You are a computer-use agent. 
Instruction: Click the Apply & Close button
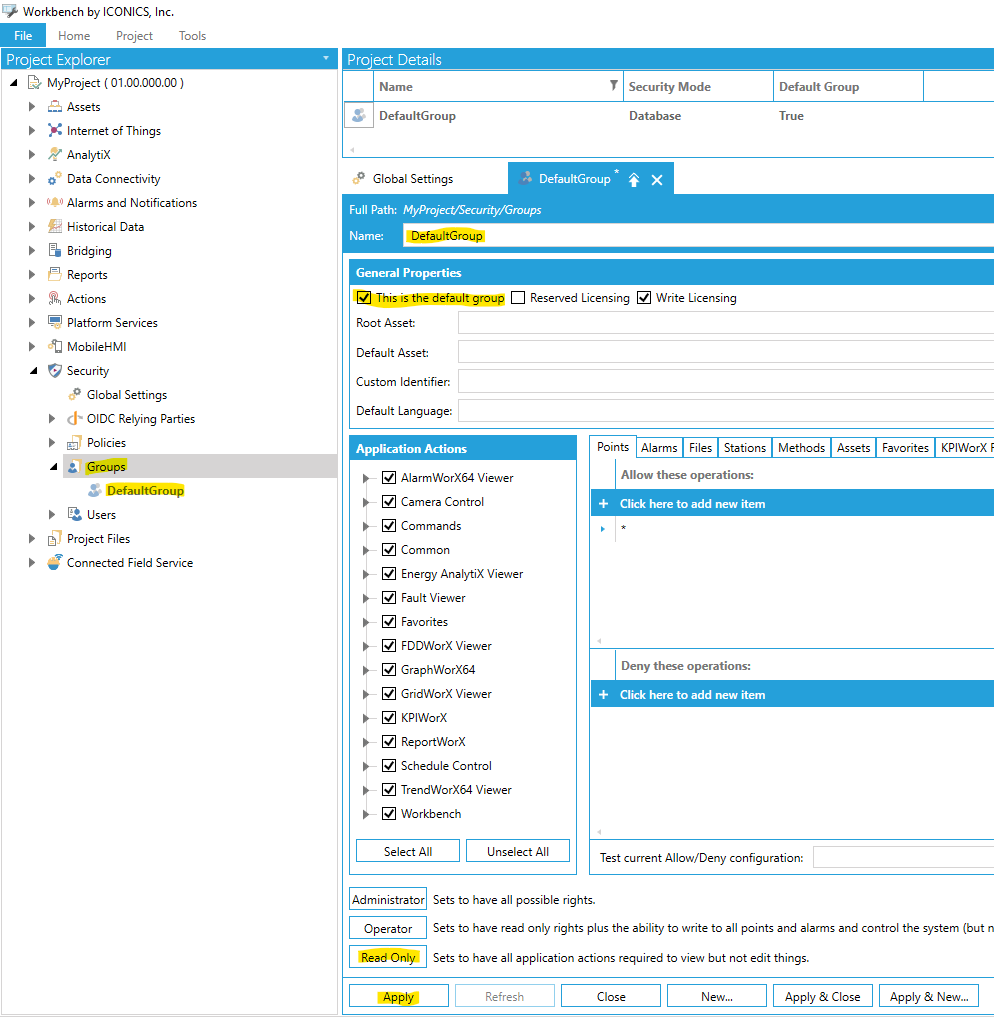tap(822, 997)
